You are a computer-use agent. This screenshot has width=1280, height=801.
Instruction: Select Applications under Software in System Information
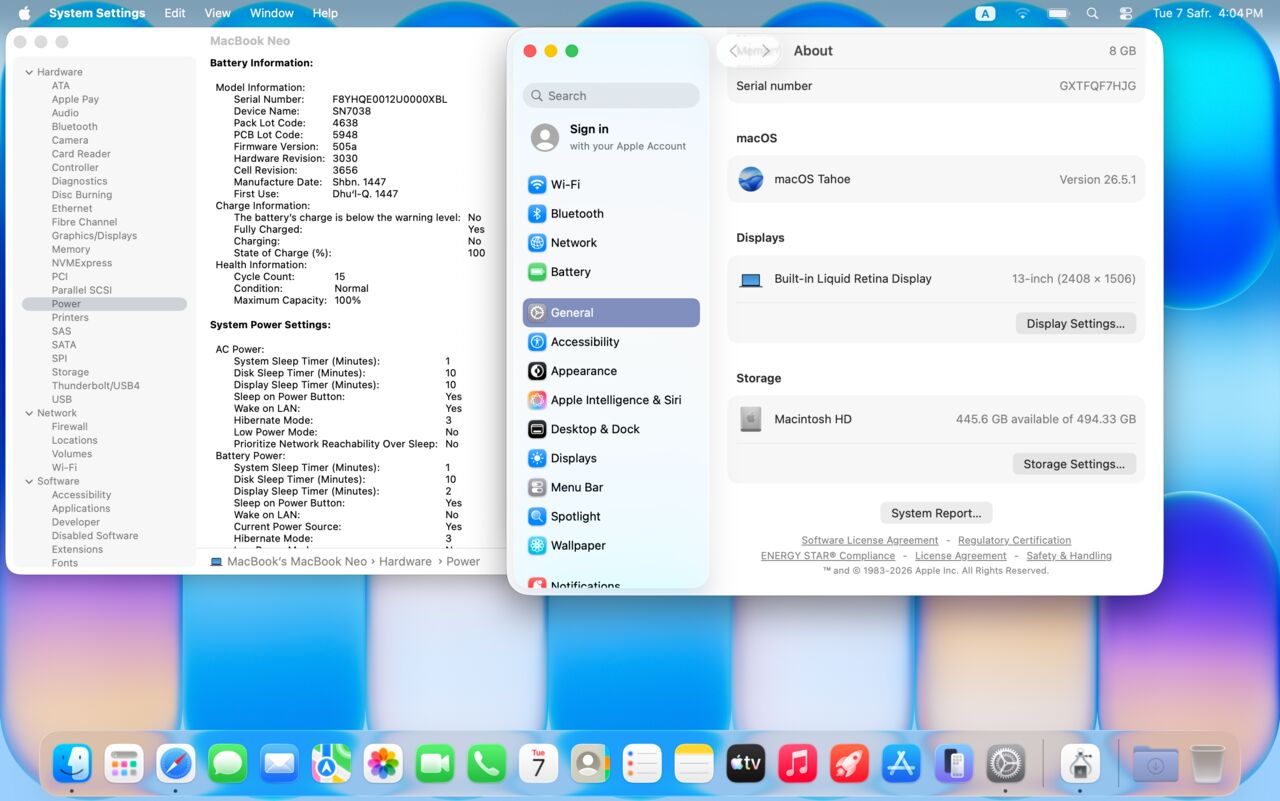pos(81,509)
